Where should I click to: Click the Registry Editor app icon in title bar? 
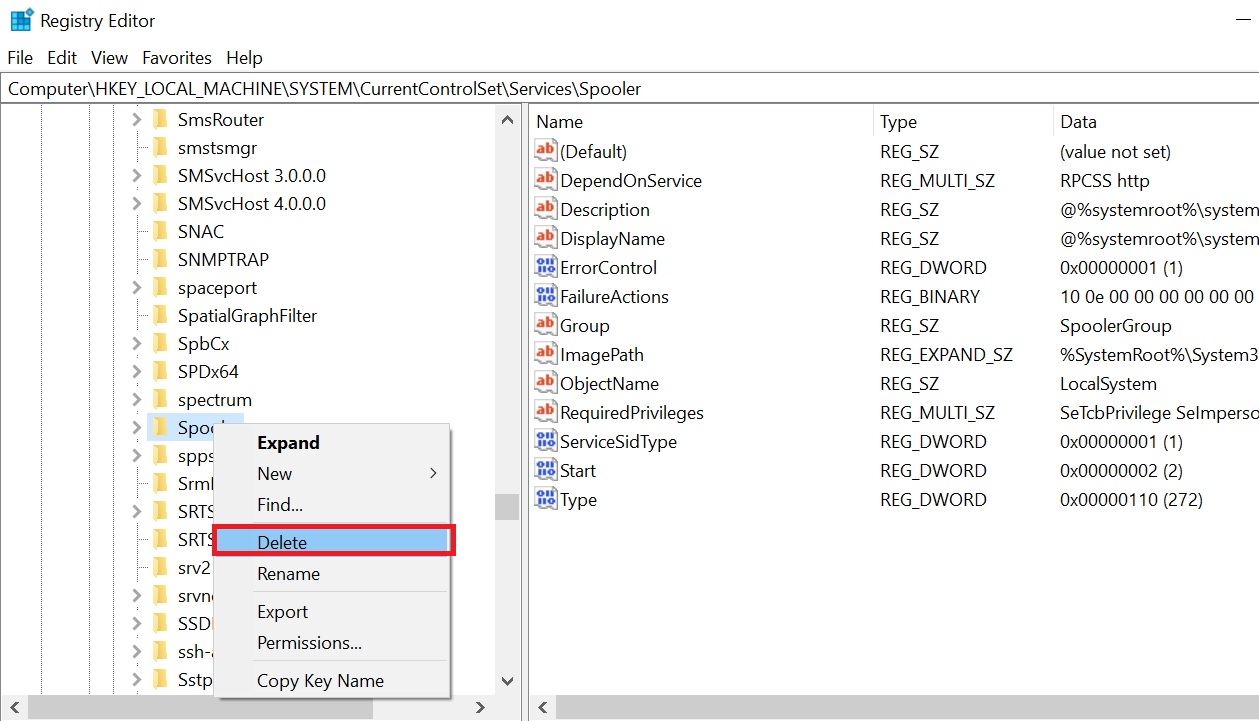click(x=20, y=20)
